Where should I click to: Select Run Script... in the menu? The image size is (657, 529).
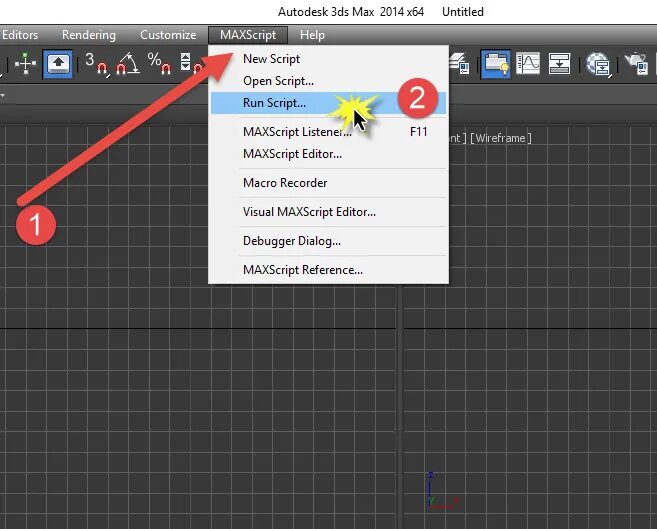[328, 103]
